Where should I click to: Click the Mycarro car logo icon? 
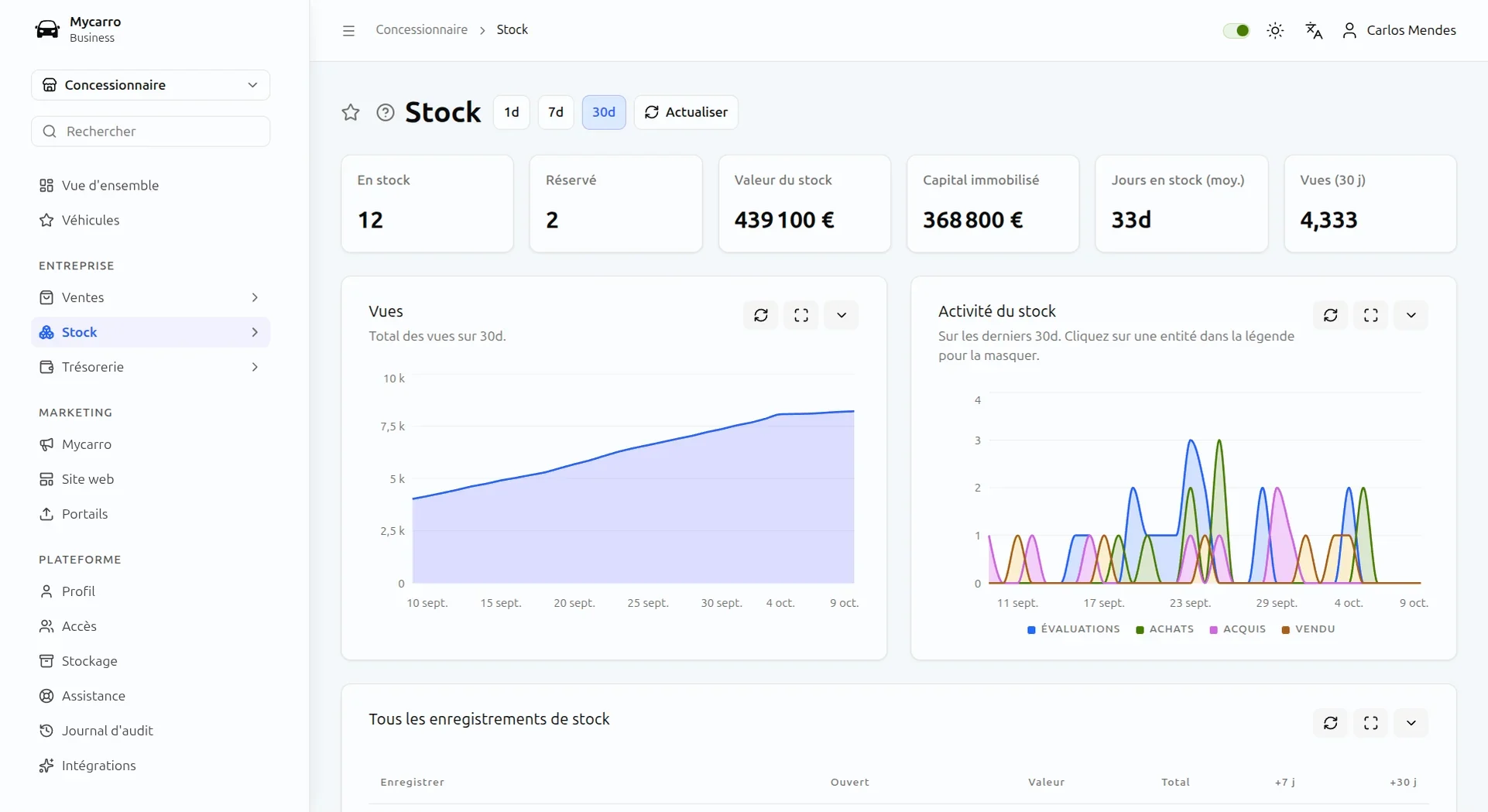click(47, 29)
